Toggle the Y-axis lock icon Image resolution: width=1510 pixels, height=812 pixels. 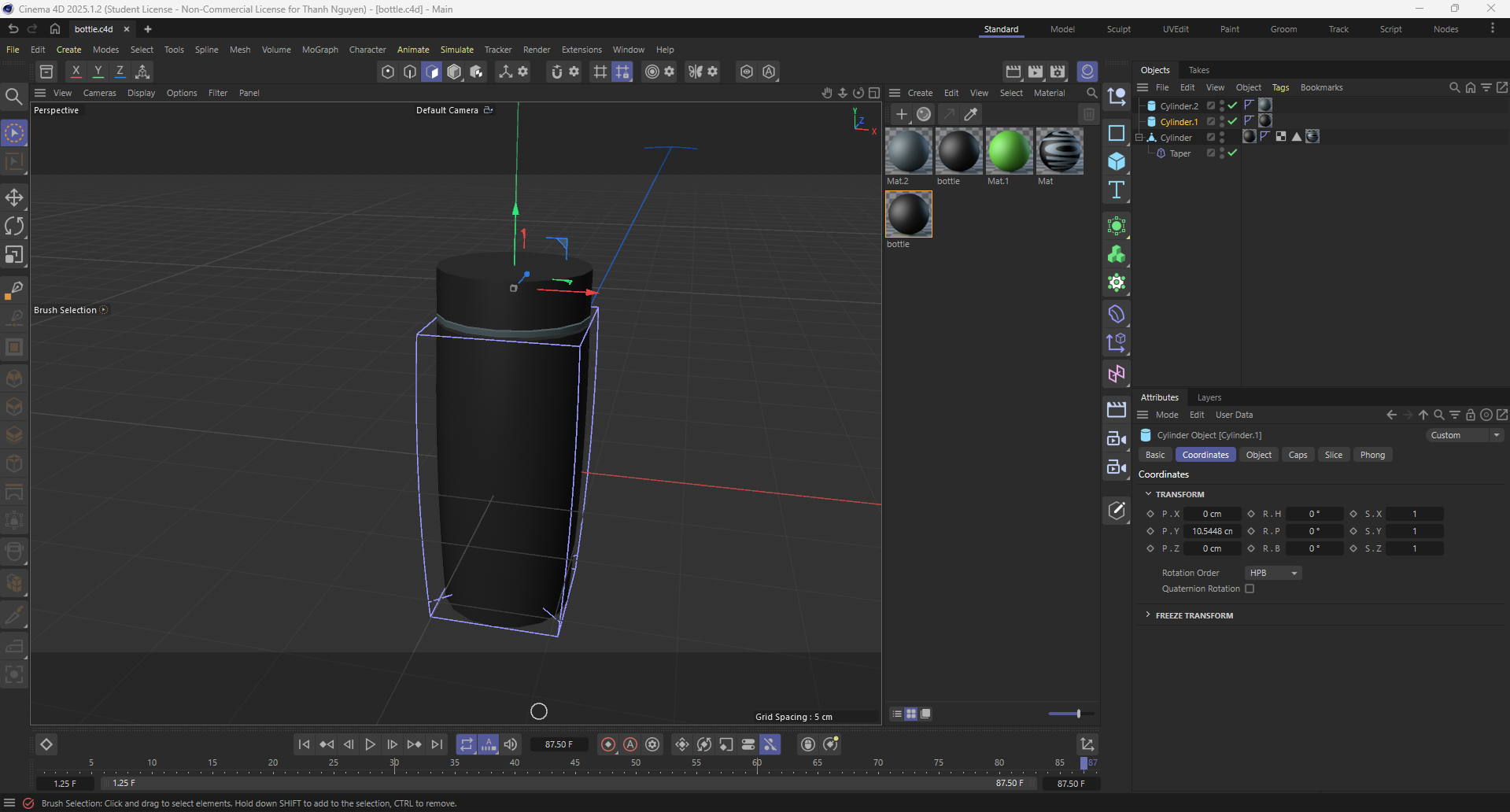click(x=98, y=71)
